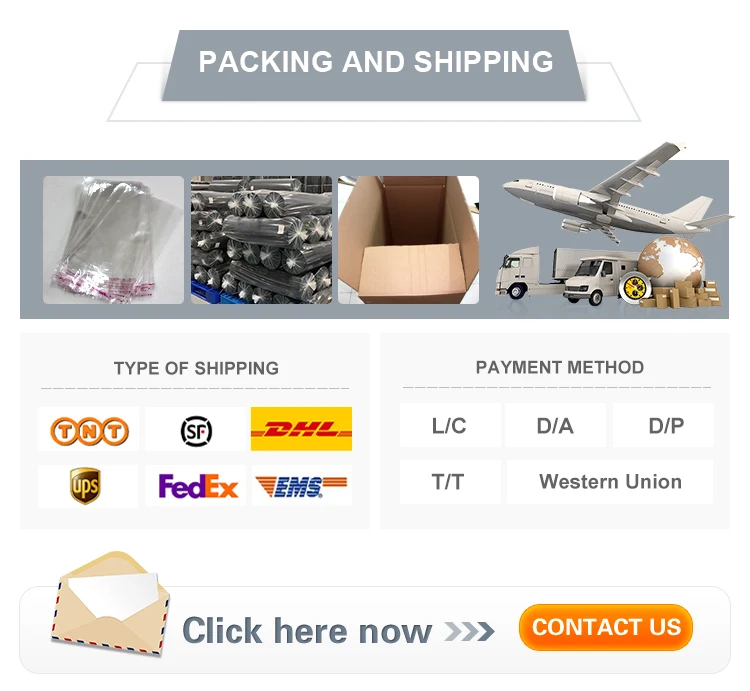Screen dimensions: 750x691
Task: Select Western Union payment option
Action: [x=610, y=482]
